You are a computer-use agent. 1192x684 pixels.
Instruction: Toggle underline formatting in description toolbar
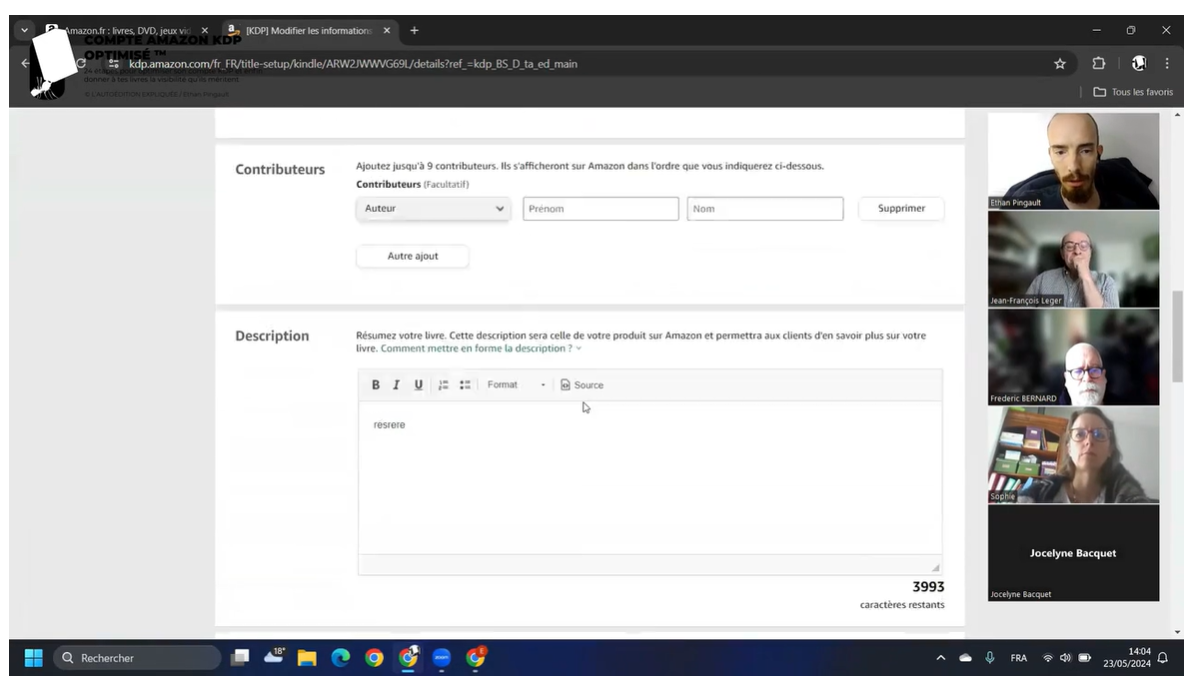418,385
